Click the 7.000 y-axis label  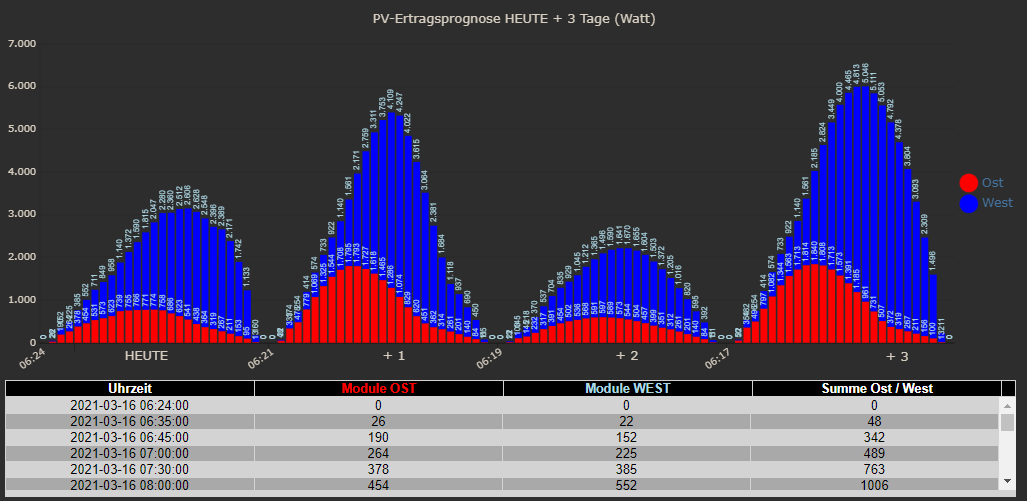point(22,43)
